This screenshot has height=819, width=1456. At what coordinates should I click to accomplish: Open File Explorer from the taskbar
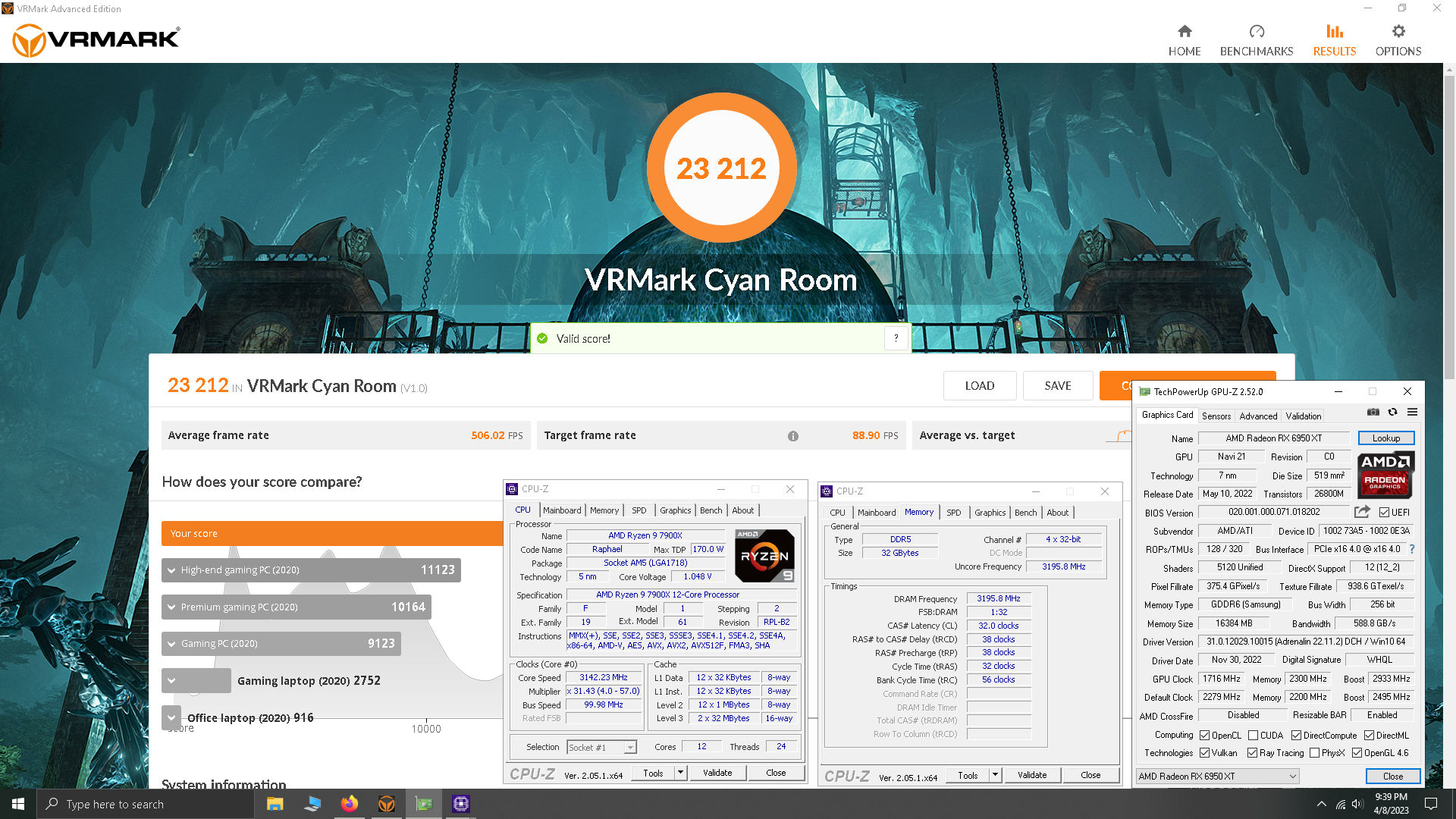(275, 804)
